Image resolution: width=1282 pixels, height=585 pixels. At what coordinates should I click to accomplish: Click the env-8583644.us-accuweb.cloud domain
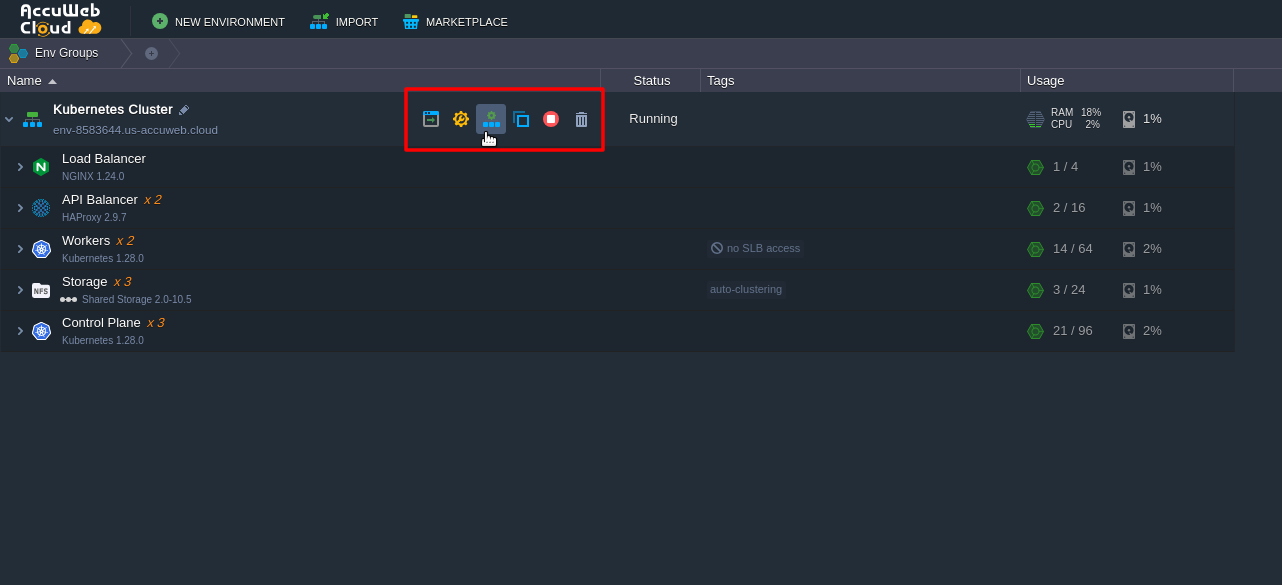pyautogui.click(x=135, y=130)
